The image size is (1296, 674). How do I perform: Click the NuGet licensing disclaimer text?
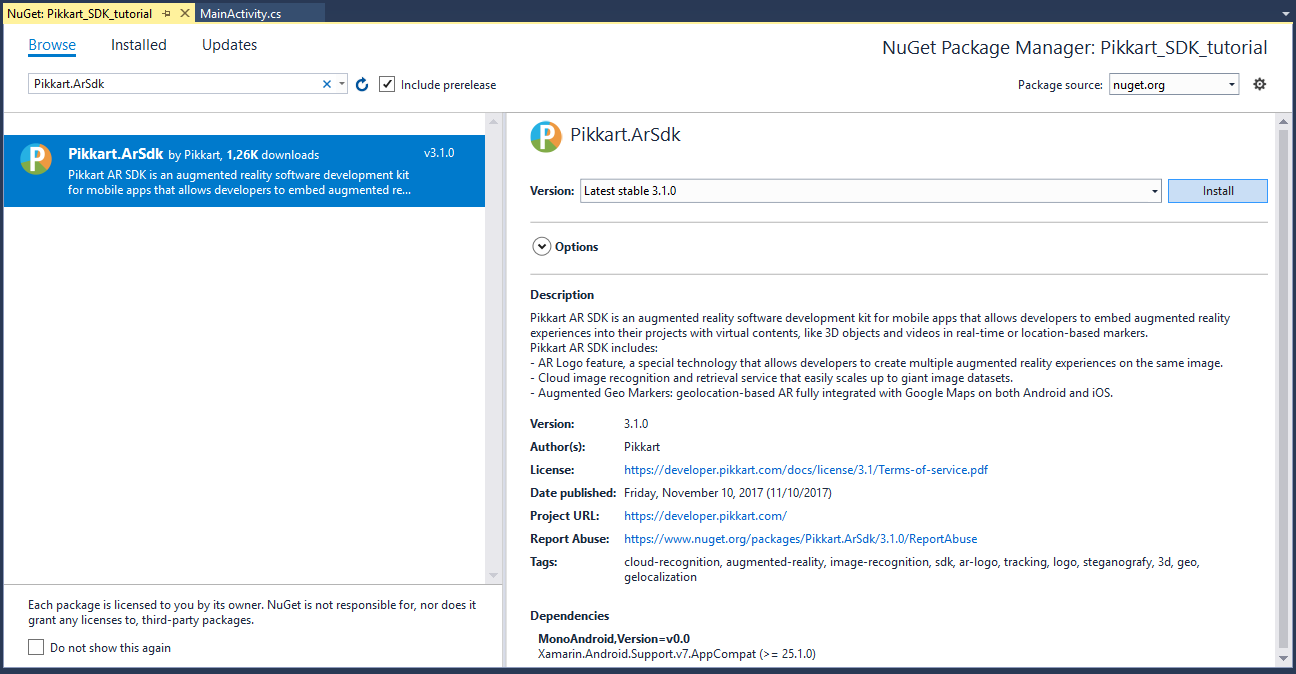252,612
